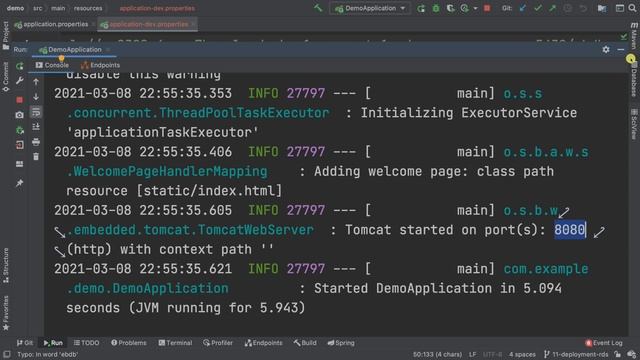Viewport: 640px width, 360px height.
Task: Close the application-dev.properties tab
Action: [193, 24]
